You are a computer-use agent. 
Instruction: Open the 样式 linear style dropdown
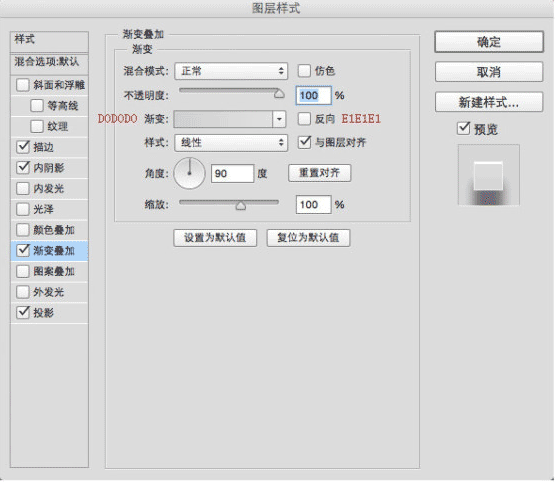231,143
